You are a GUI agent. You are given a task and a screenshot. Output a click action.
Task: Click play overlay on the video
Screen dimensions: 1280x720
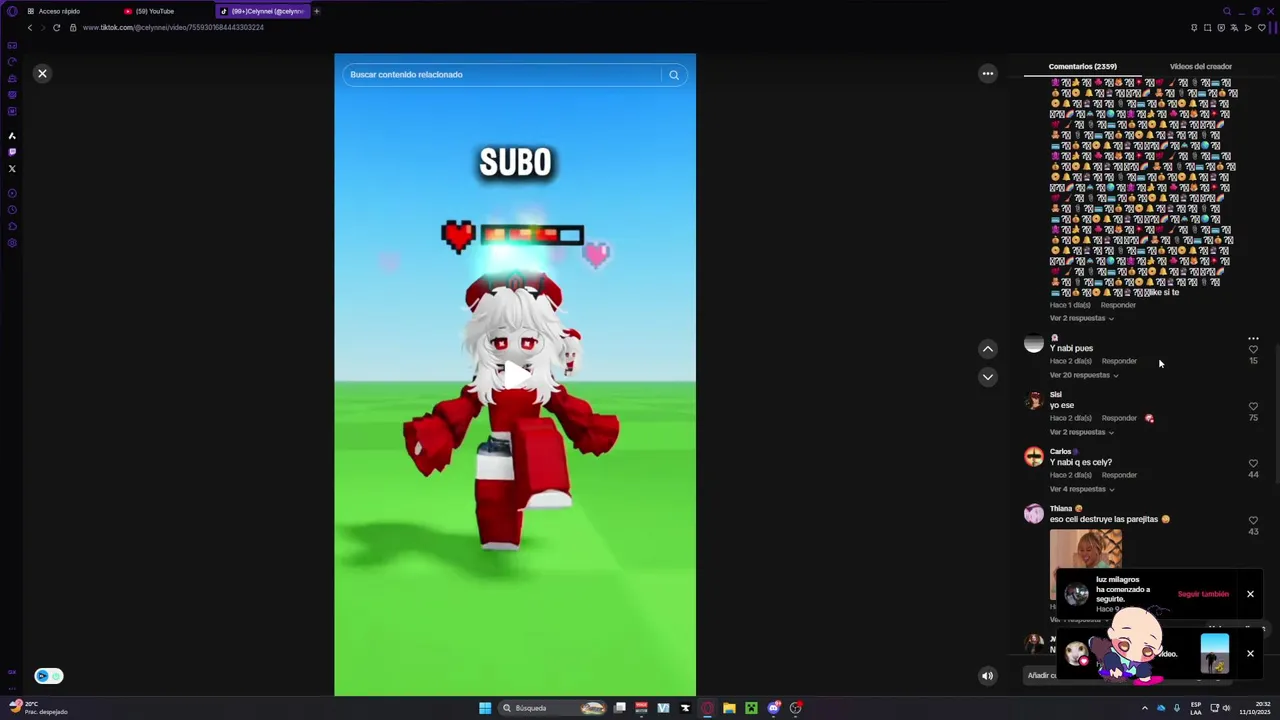pyautogui.click(x=515, y=374)
